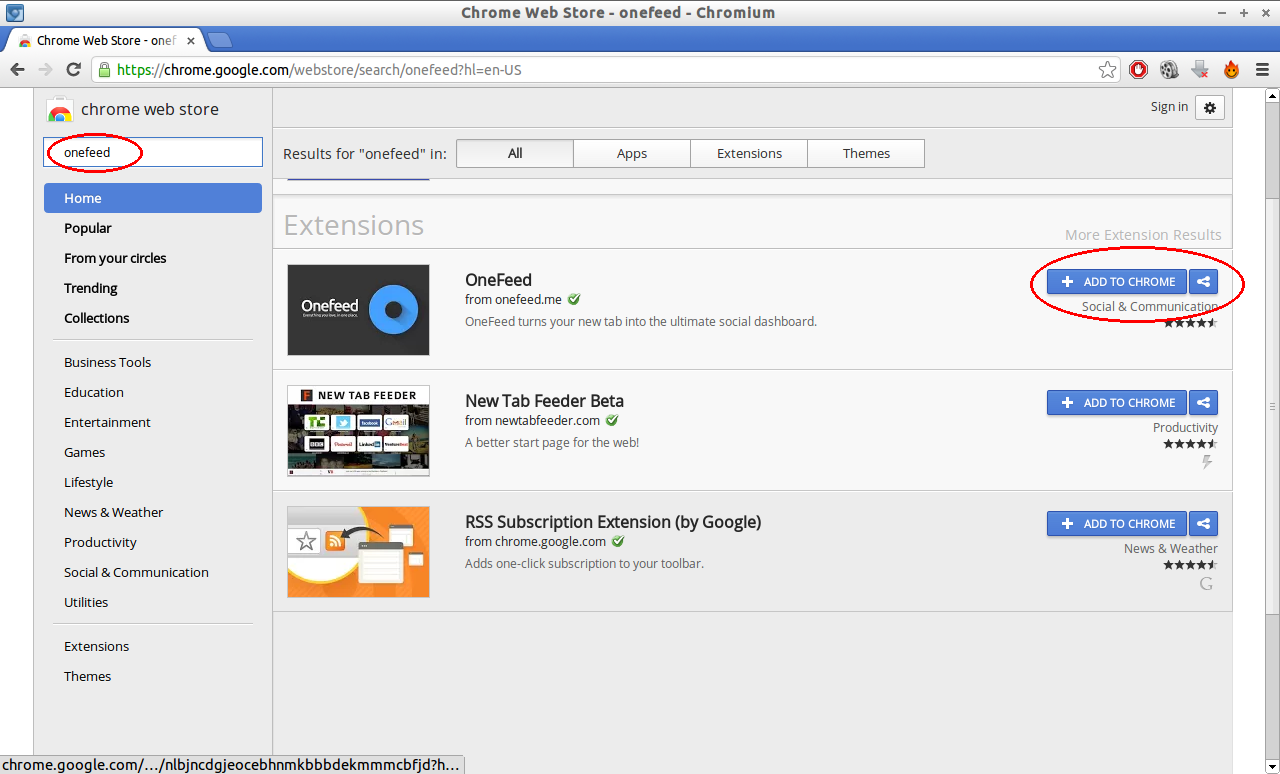Click the scrollbar up arrow
The height and width of the screenshot is (774, 1280).
[x=1272, y=96]
